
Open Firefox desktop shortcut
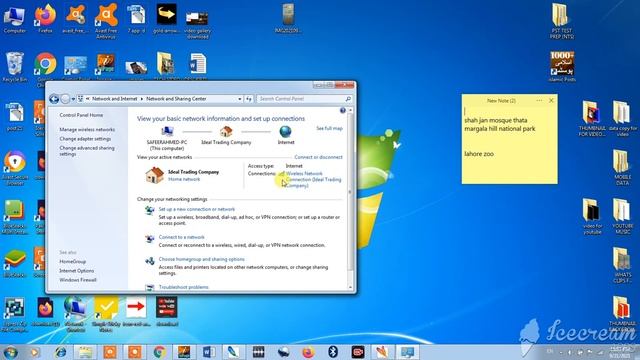[45, 19]
